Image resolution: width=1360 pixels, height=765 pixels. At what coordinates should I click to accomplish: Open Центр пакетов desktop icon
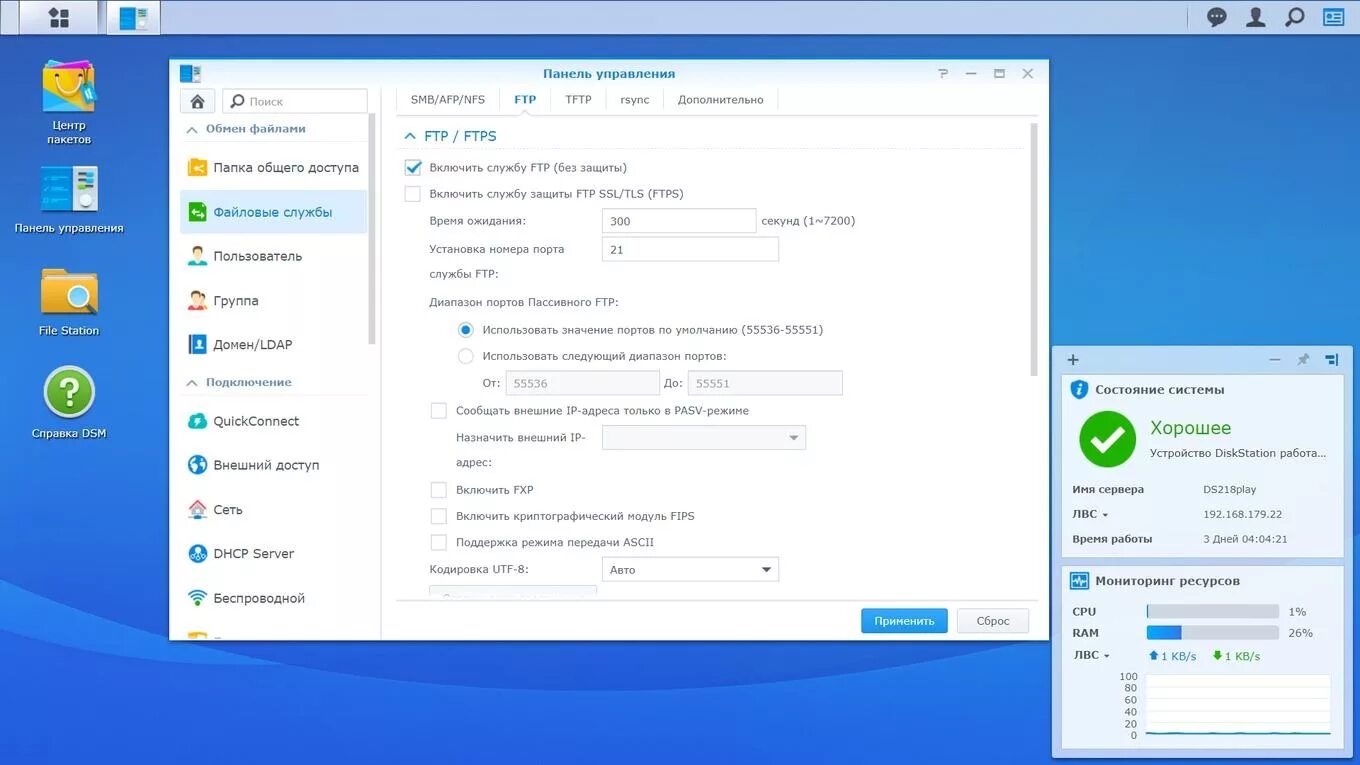click(x=68, y=102)
